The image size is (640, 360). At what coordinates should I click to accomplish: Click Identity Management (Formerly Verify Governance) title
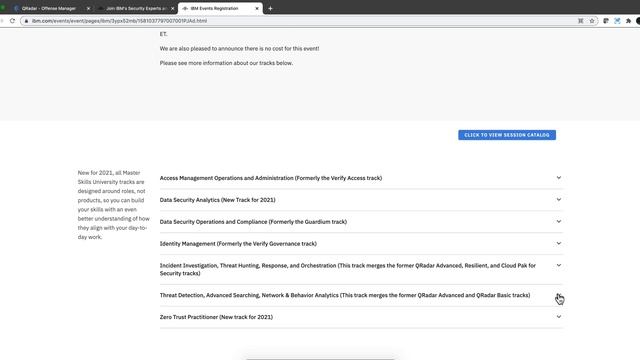pos(238,244)
